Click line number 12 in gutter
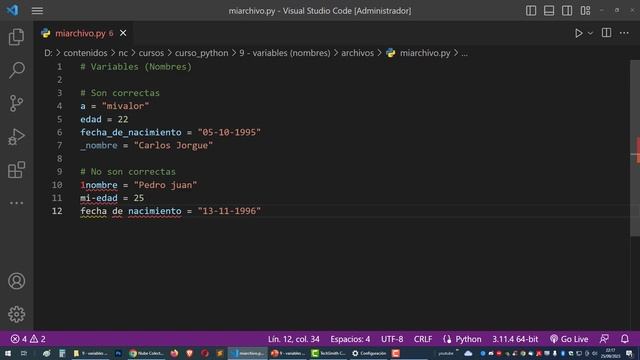This screenshot has width=640, height=360. (x=57, y=211)
